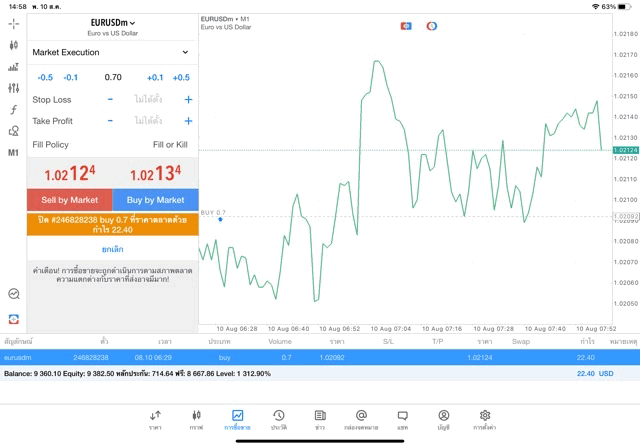The height and width of the screenshot is (447, 640).
Task: Edit the 0.70 volume field
Action: pyautogui.click(x=113, y=77)
